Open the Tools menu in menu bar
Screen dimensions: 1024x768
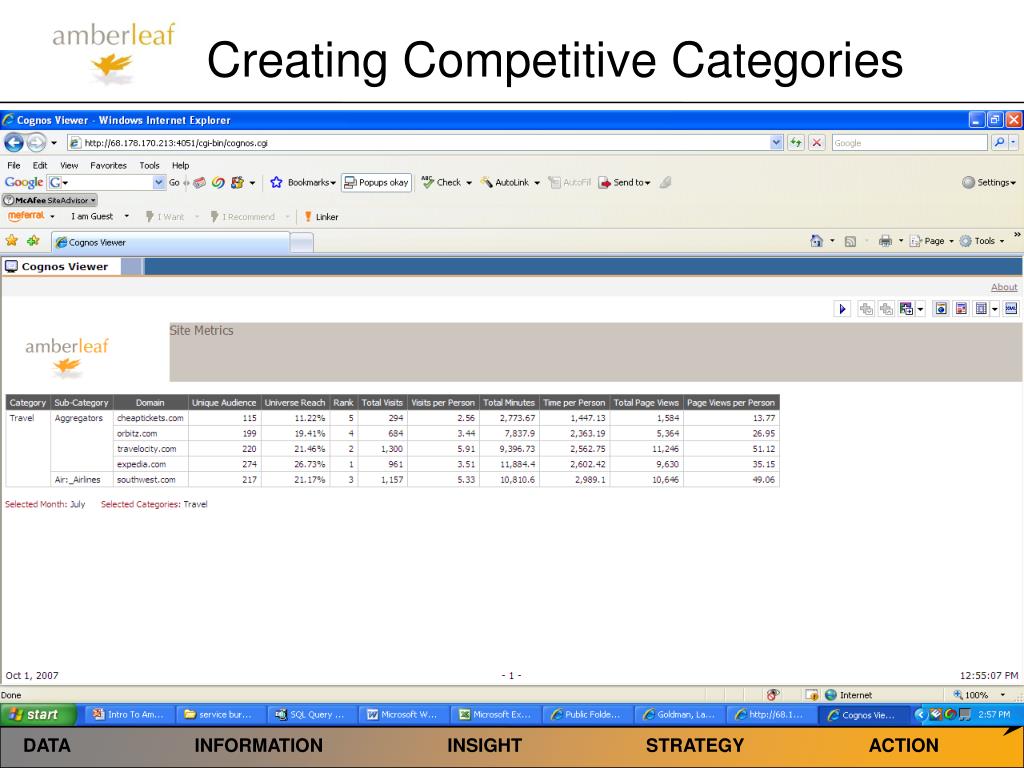point(149,165)
